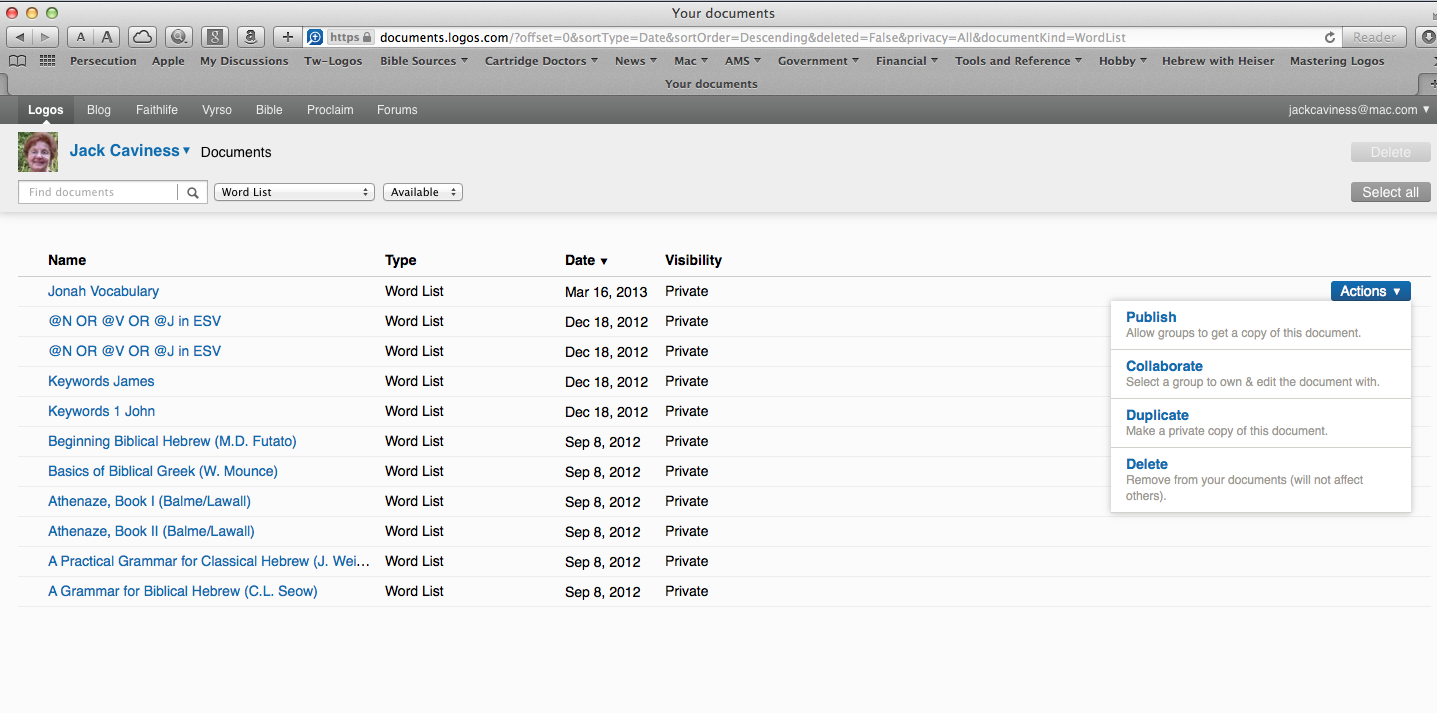
Task: Open the Jonah Vocabulary document
Action: 103,291
